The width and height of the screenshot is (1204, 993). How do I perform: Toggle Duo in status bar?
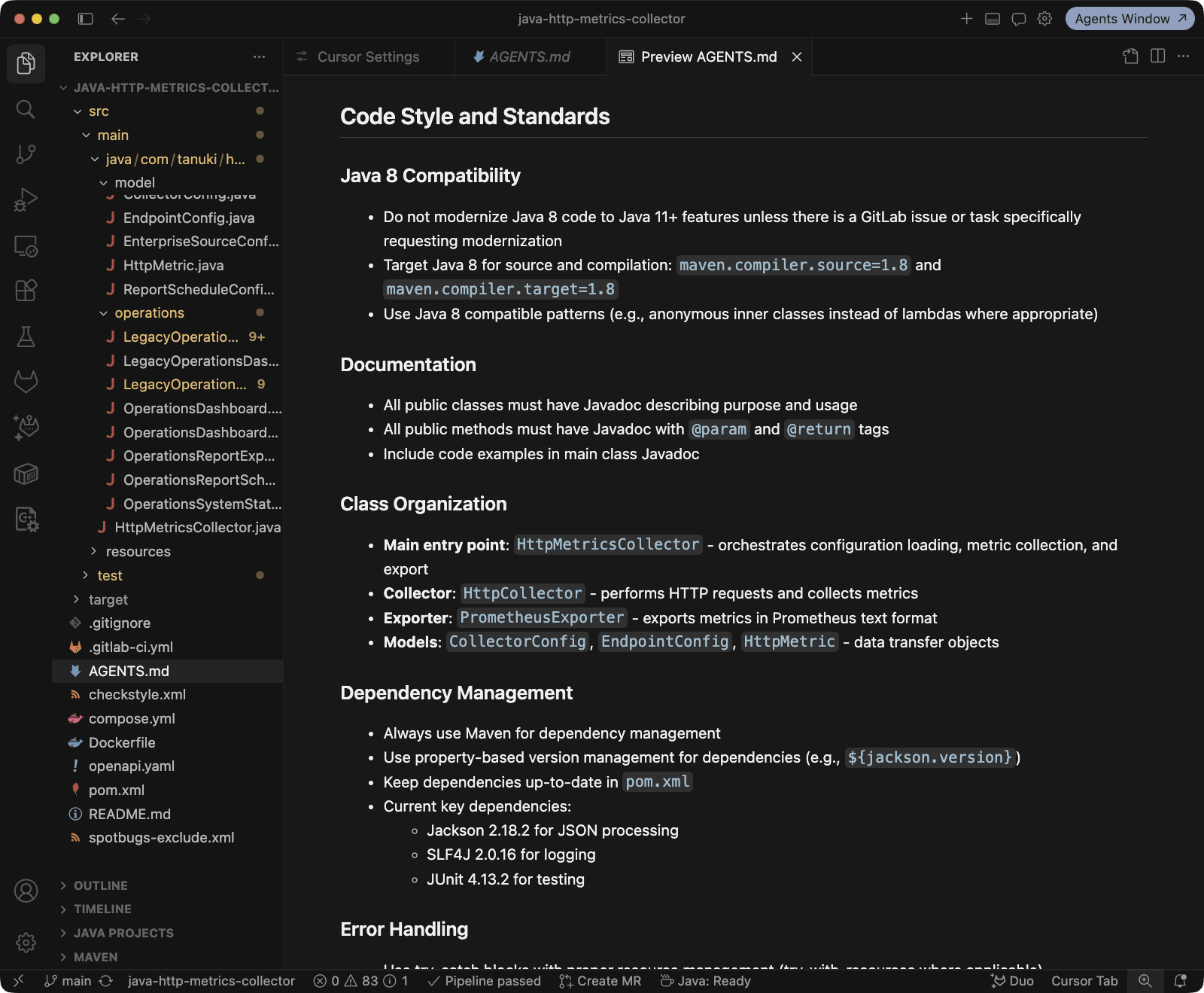(x=1012, y=981)
